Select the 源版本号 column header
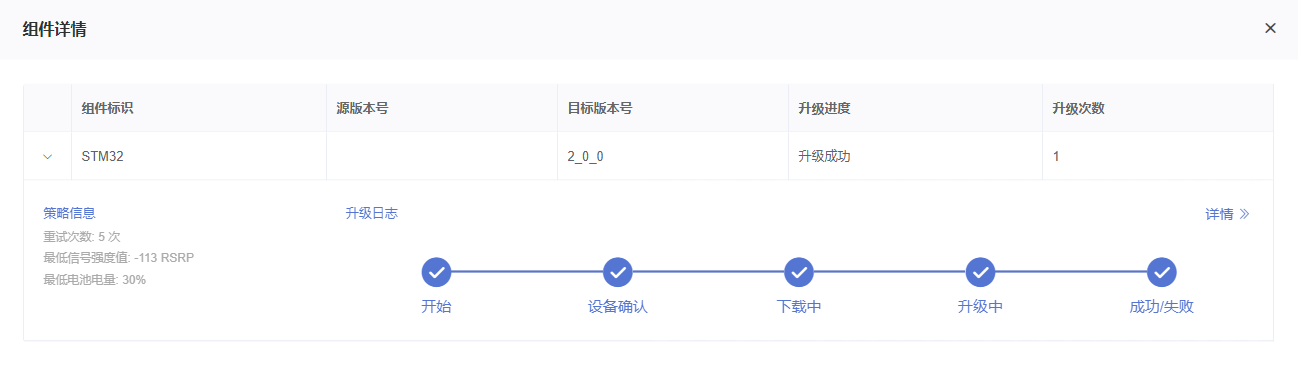The image size is (1298, 371). pos(442,108)
